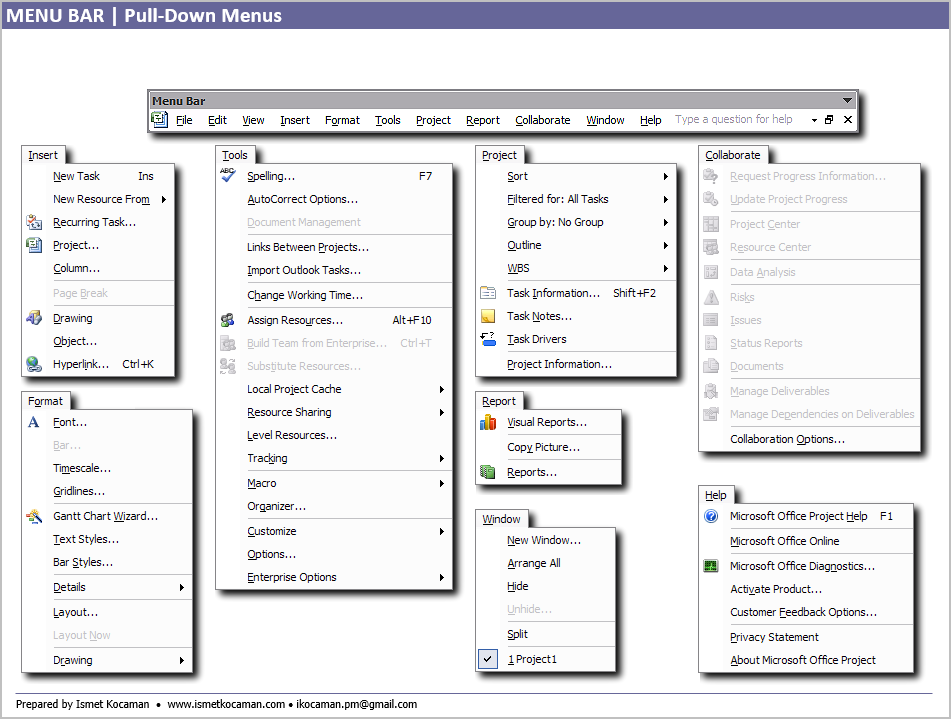
Task: Click the Visual Reports chart icon
Action: 488,423
